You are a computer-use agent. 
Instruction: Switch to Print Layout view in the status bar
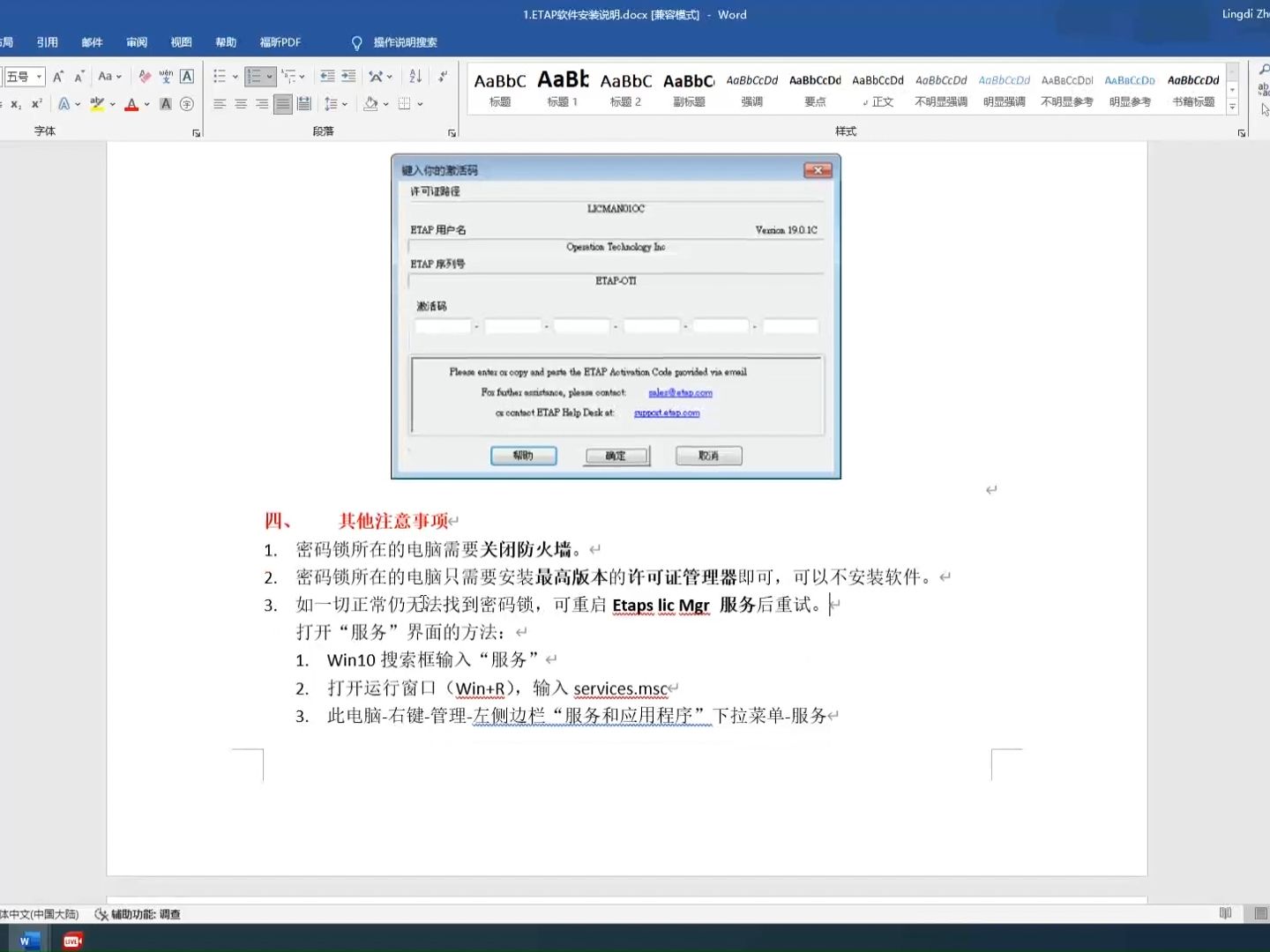click(x=1261, y=913)
